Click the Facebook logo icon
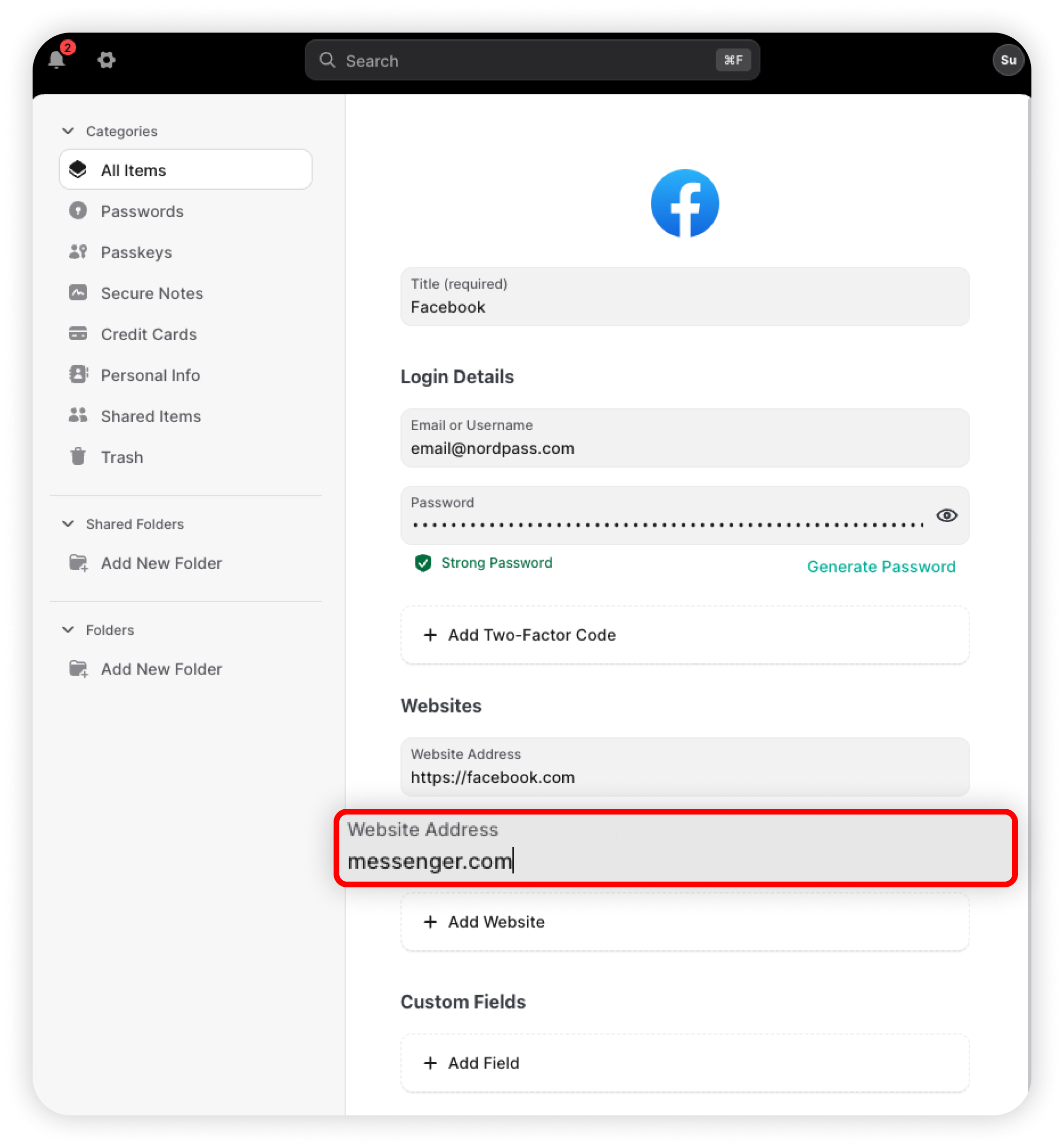 (684, 203)
